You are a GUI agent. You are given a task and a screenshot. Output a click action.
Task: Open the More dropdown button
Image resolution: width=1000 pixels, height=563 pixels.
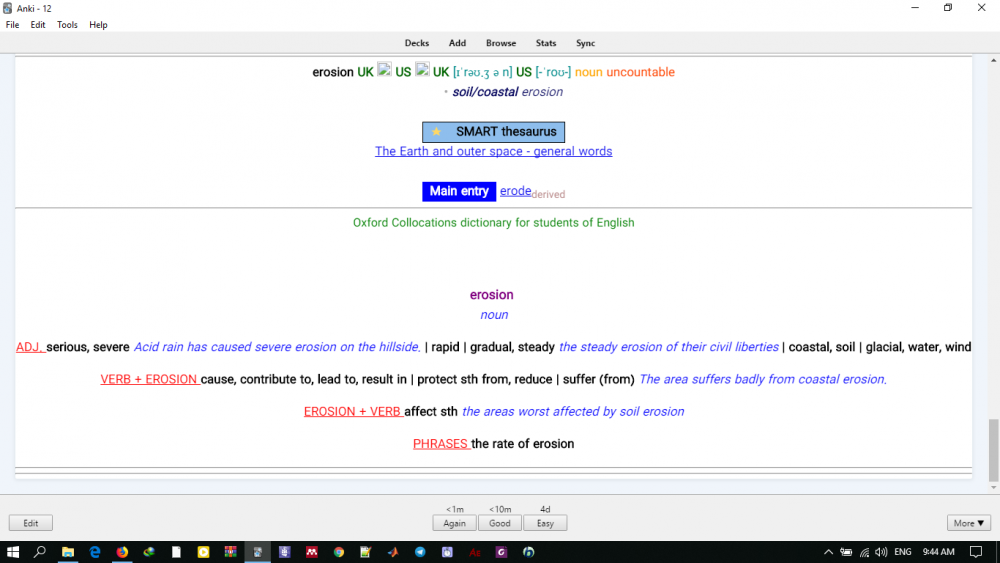(x=969, y=523)
